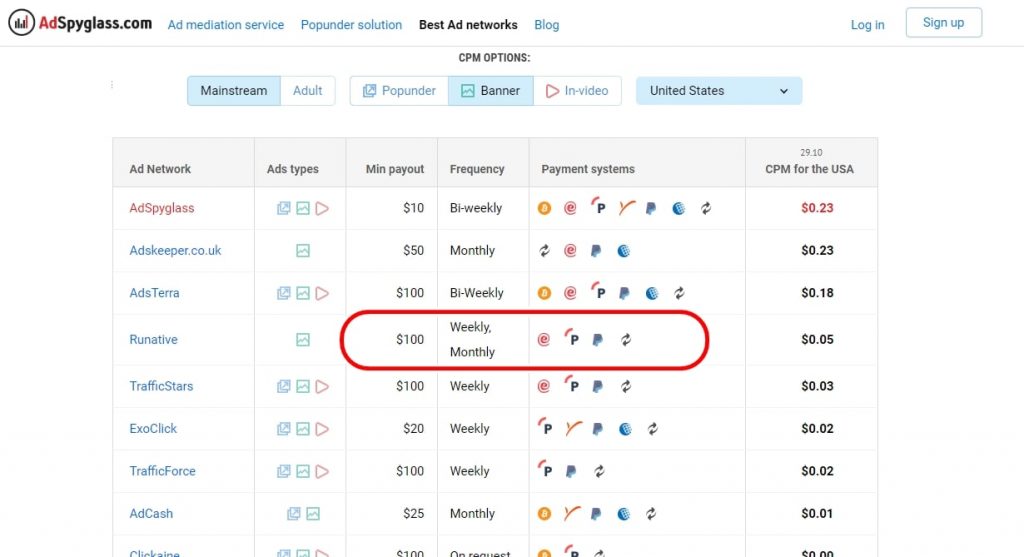Click banner ad type icon for AdSpyglass
This screenshot has width=1024, height=557.
pos(303,208)
